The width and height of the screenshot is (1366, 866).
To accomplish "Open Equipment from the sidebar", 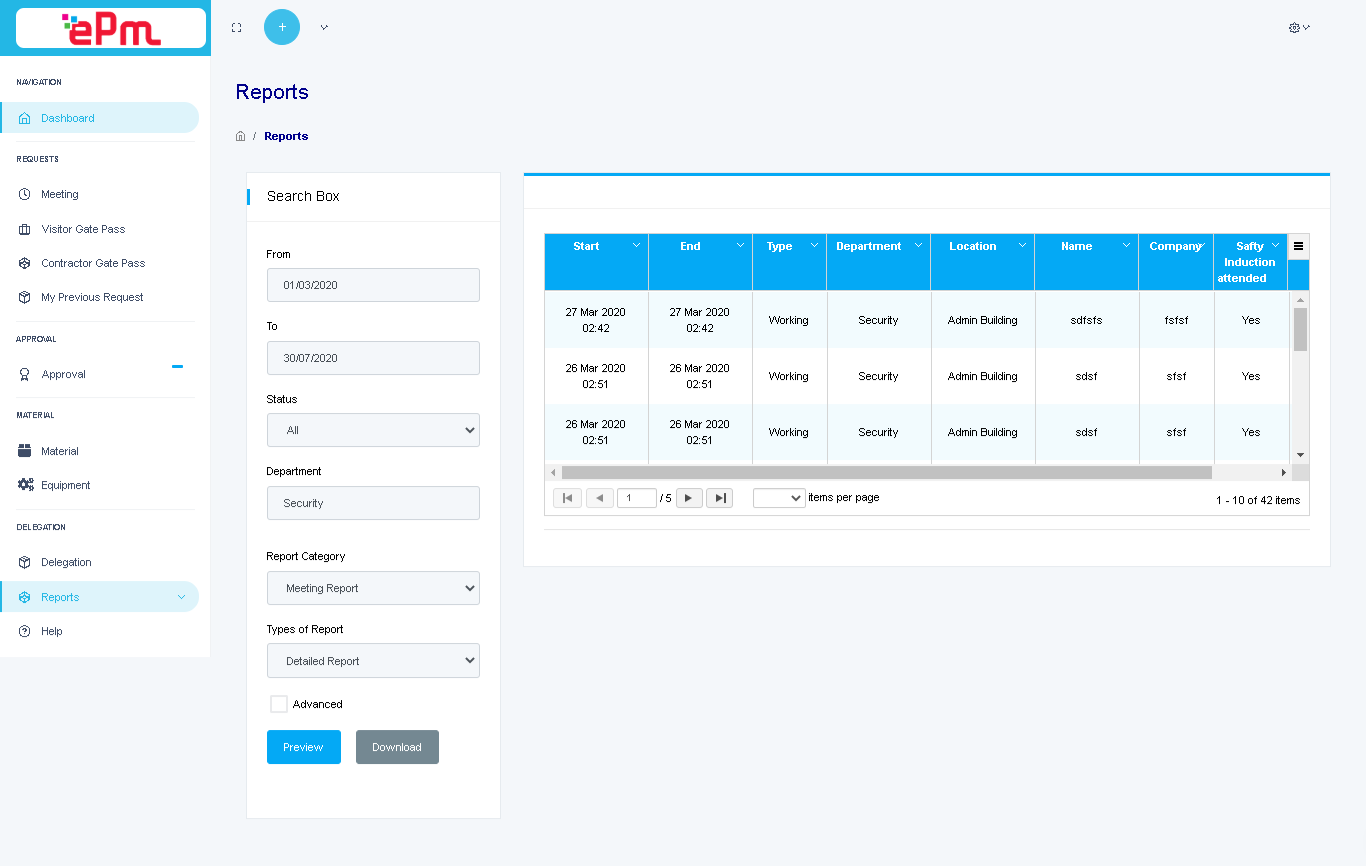I will (65, 485).
